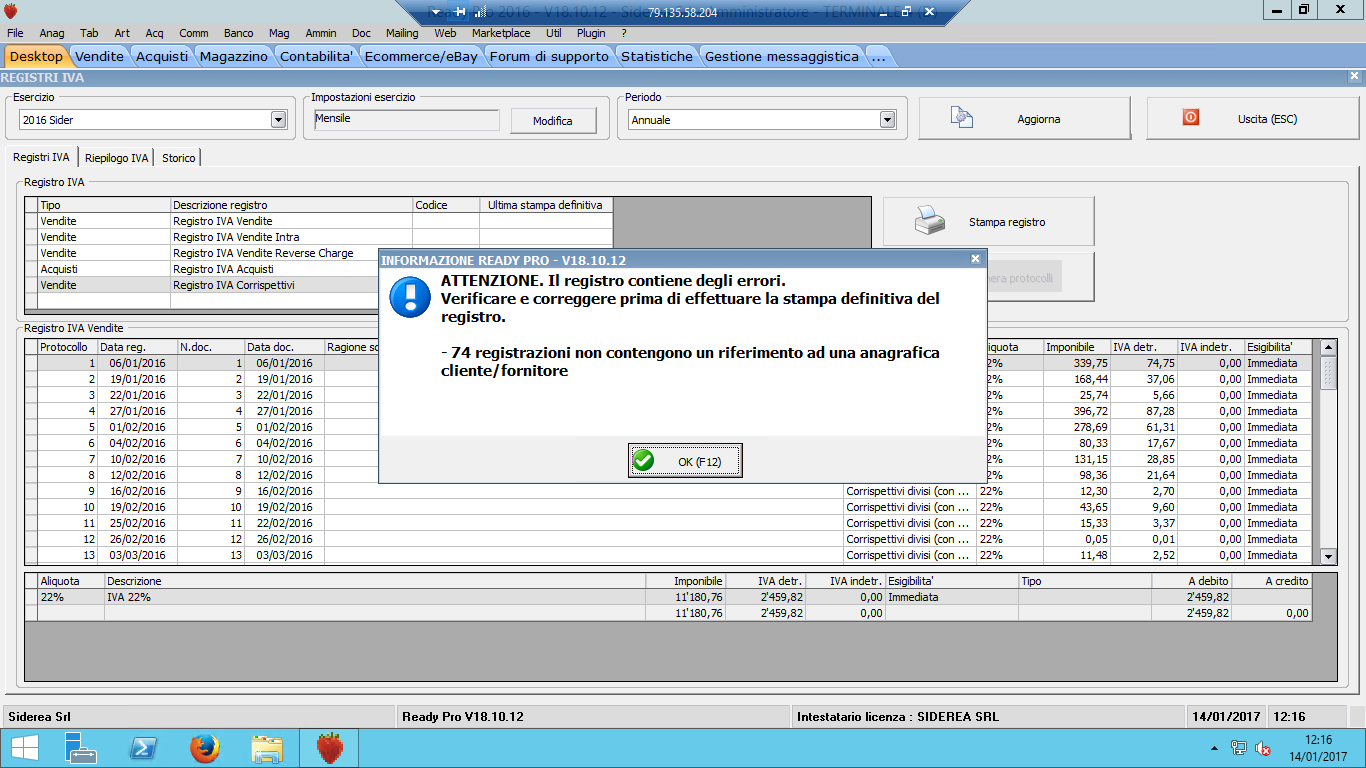Click the scroll-down arrow of the Registro IVA Vendite table
1366x768 pixels.
1328,556
